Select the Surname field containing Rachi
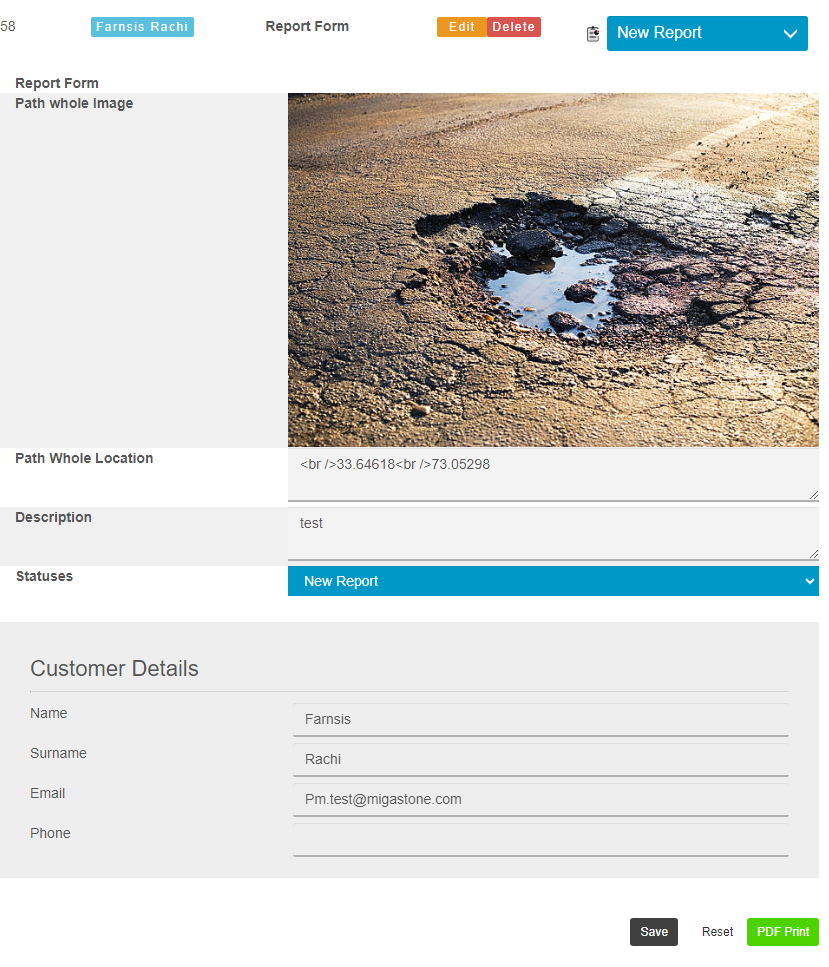 click(x=540, y=760)
